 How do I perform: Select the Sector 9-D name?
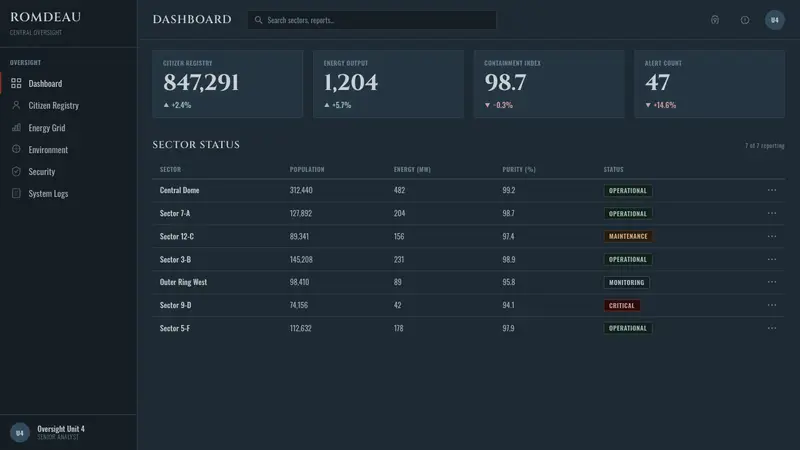pyautogui.click(x=175, y=305)
